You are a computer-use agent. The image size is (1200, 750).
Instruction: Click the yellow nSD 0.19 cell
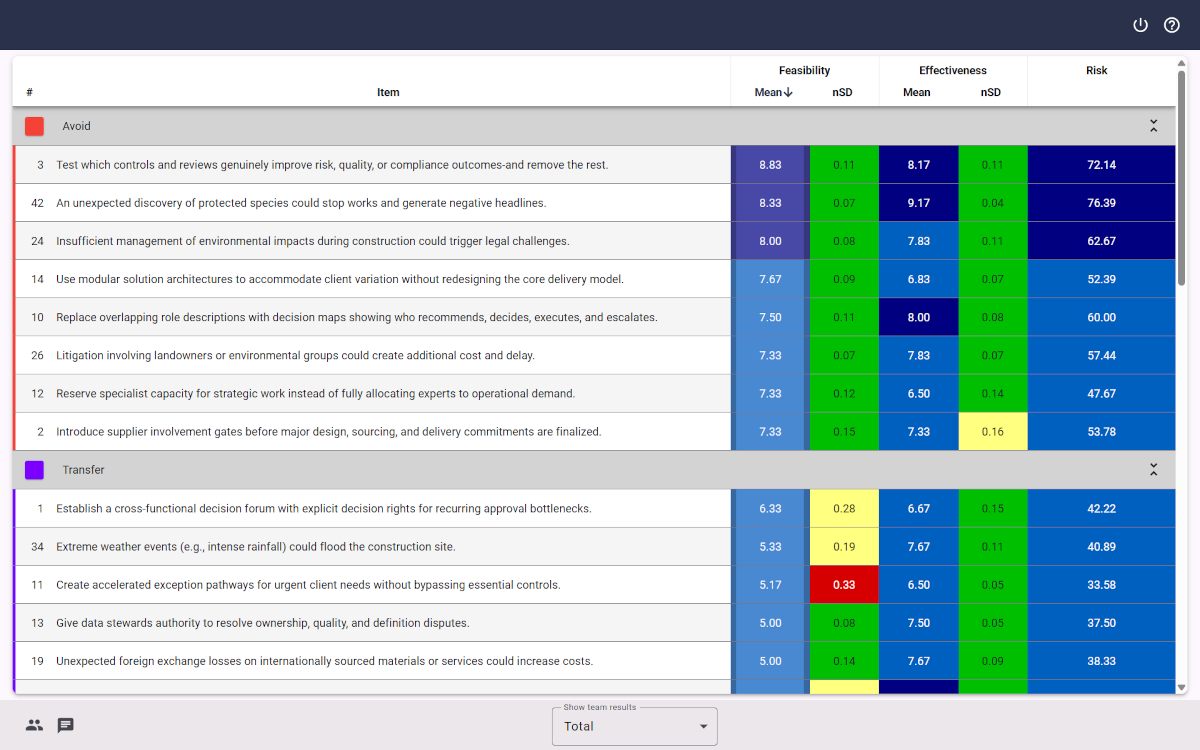[x=844, y=546]
